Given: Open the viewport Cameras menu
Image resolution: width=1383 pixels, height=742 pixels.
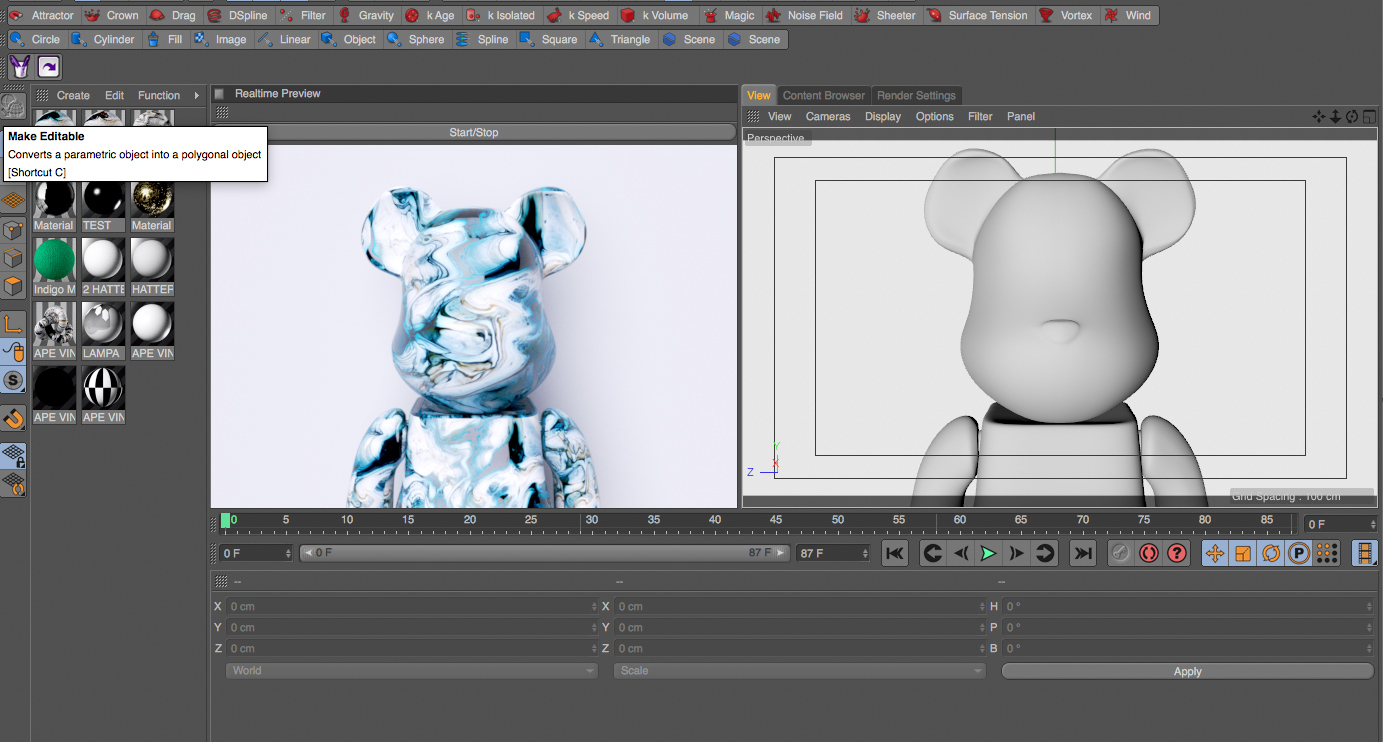Looking at the screenshot, I should click(x=828, y=117).
